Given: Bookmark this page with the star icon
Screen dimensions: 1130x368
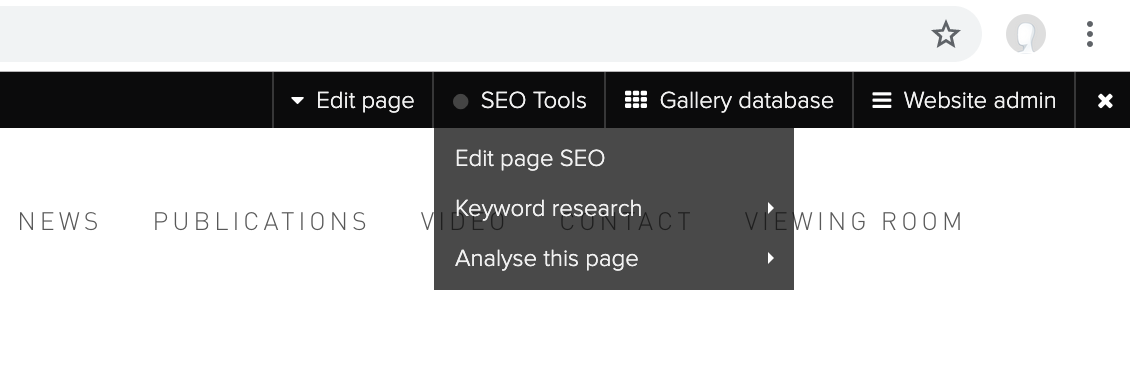Looking at the screenshot, I should (946, 34).
